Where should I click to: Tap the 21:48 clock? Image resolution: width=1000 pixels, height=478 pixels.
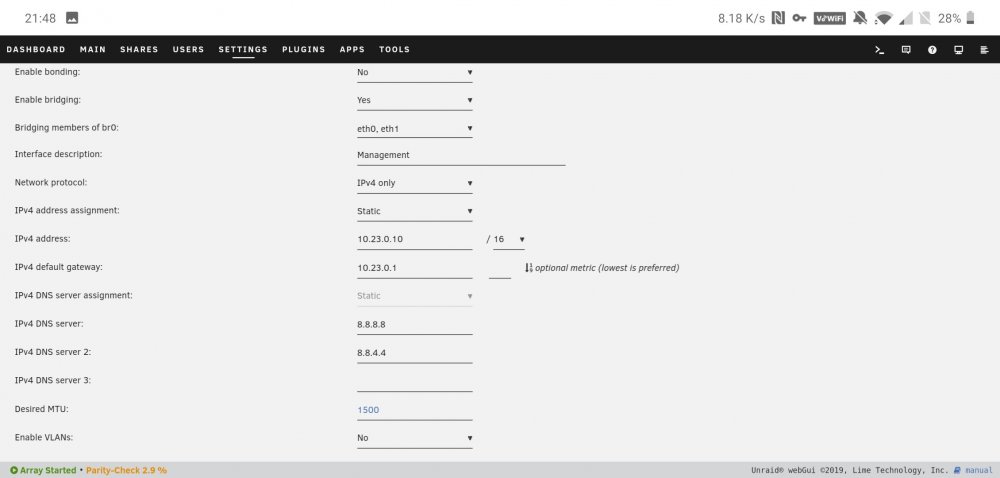[x=40, y=18]
